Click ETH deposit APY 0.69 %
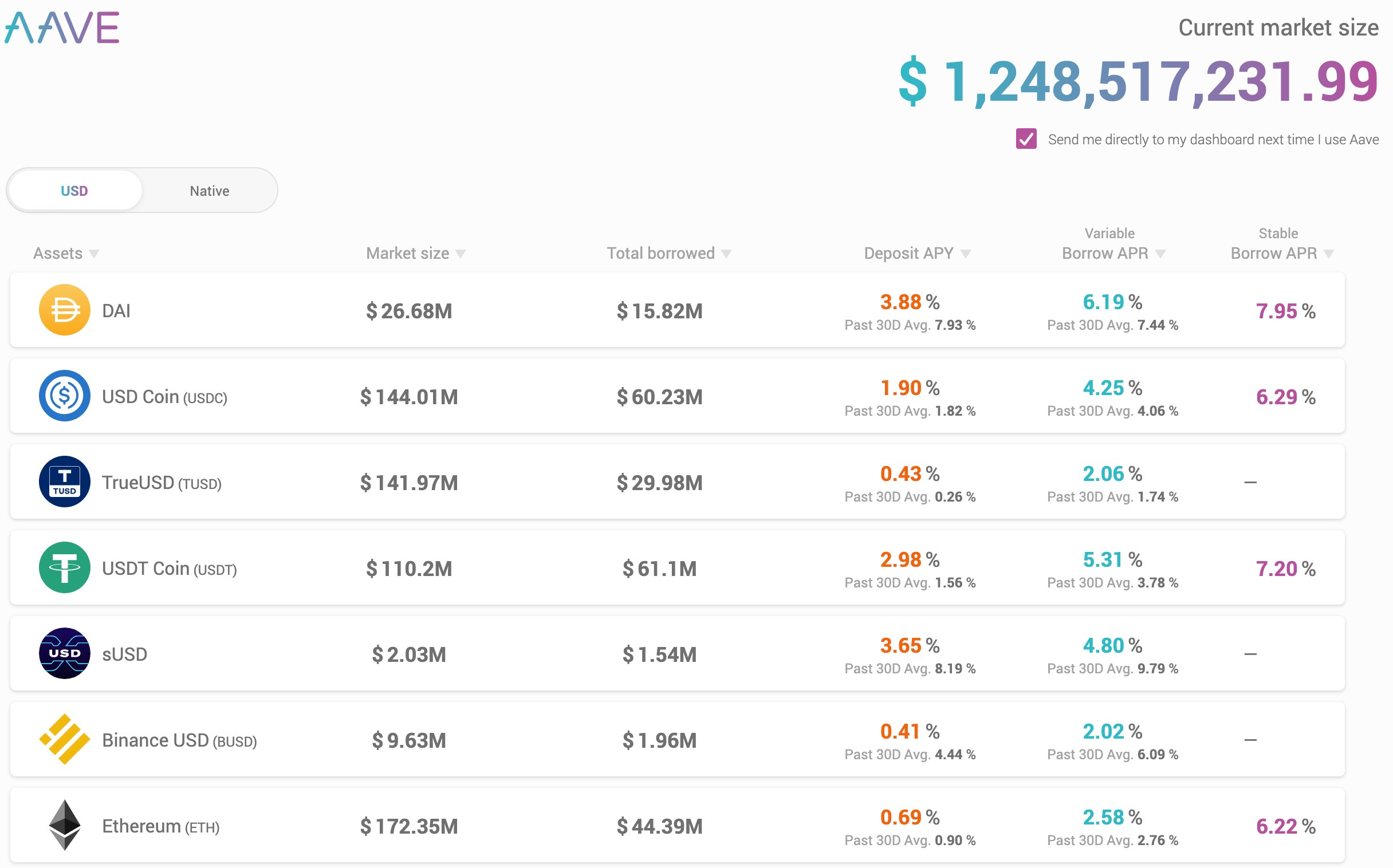 pos(910,817)
